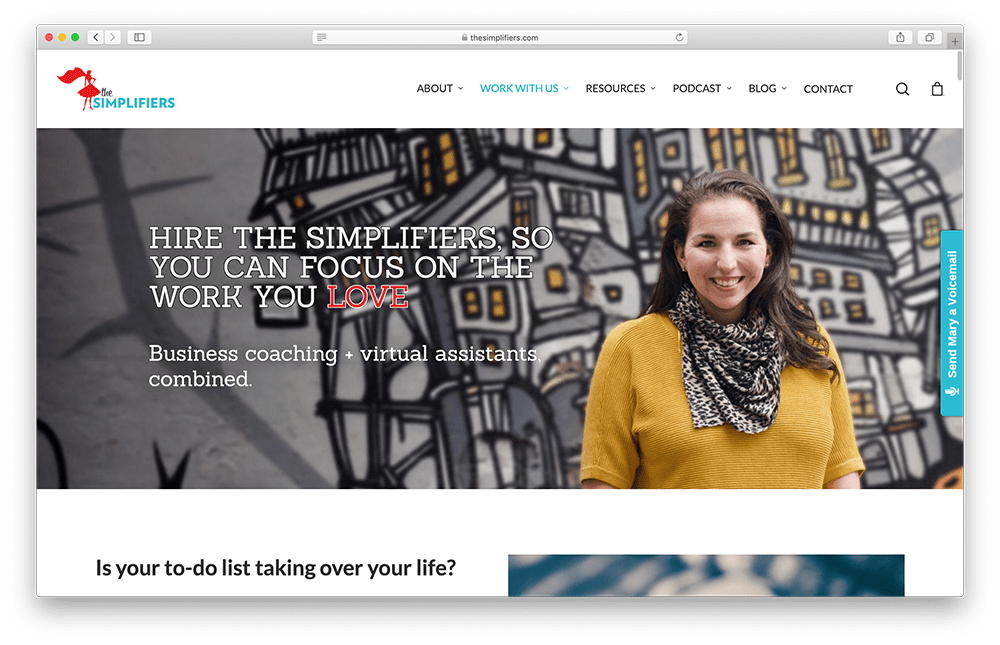Open the Podcast menu item

(x=702, y=89)
